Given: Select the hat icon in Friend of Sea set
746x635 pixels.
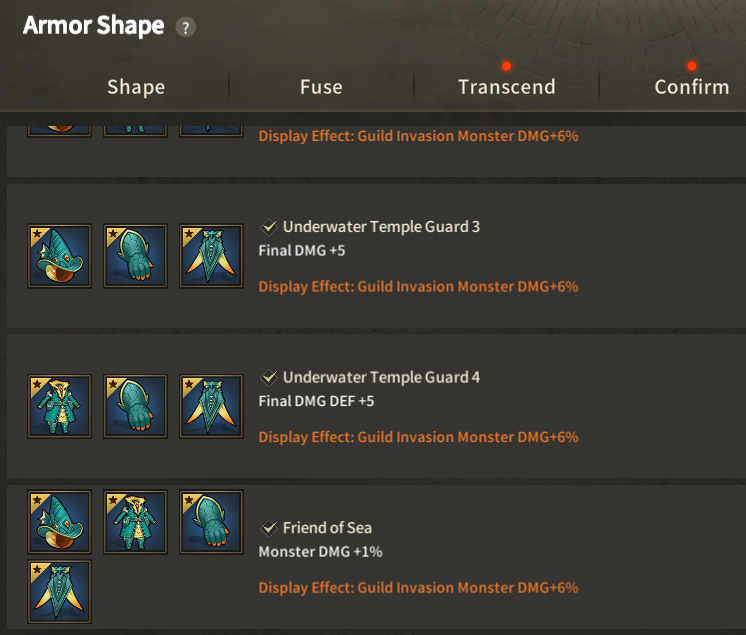Looking at the screenshot, I should [x=59, y=522].
